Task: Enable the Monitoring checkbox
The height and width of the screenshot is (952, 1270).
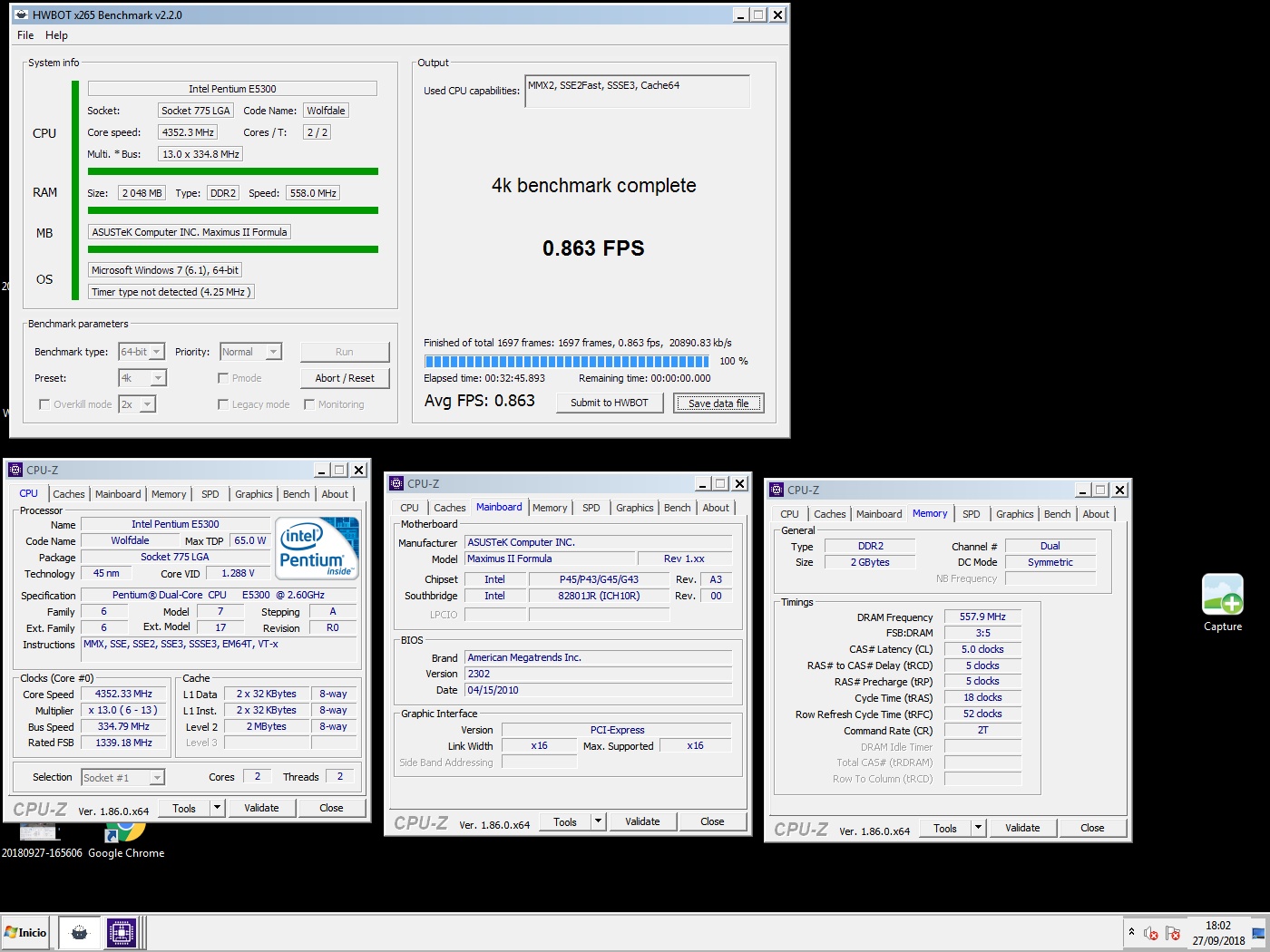Action: 309,404
